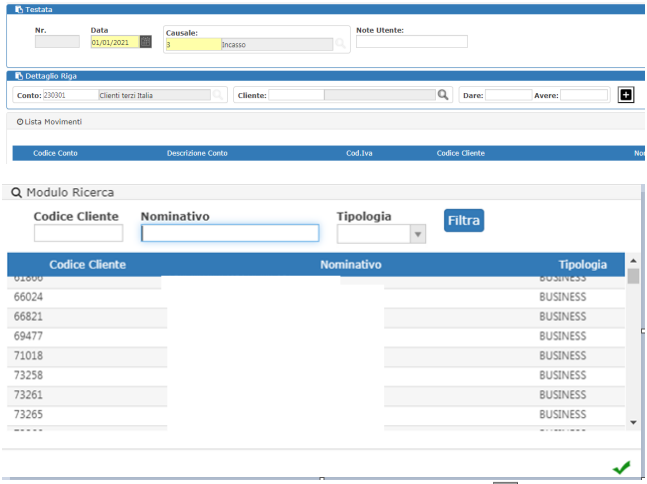647x484 pixels.
Task: Open the Cliente search magnifier
Action: click(443, 95)
